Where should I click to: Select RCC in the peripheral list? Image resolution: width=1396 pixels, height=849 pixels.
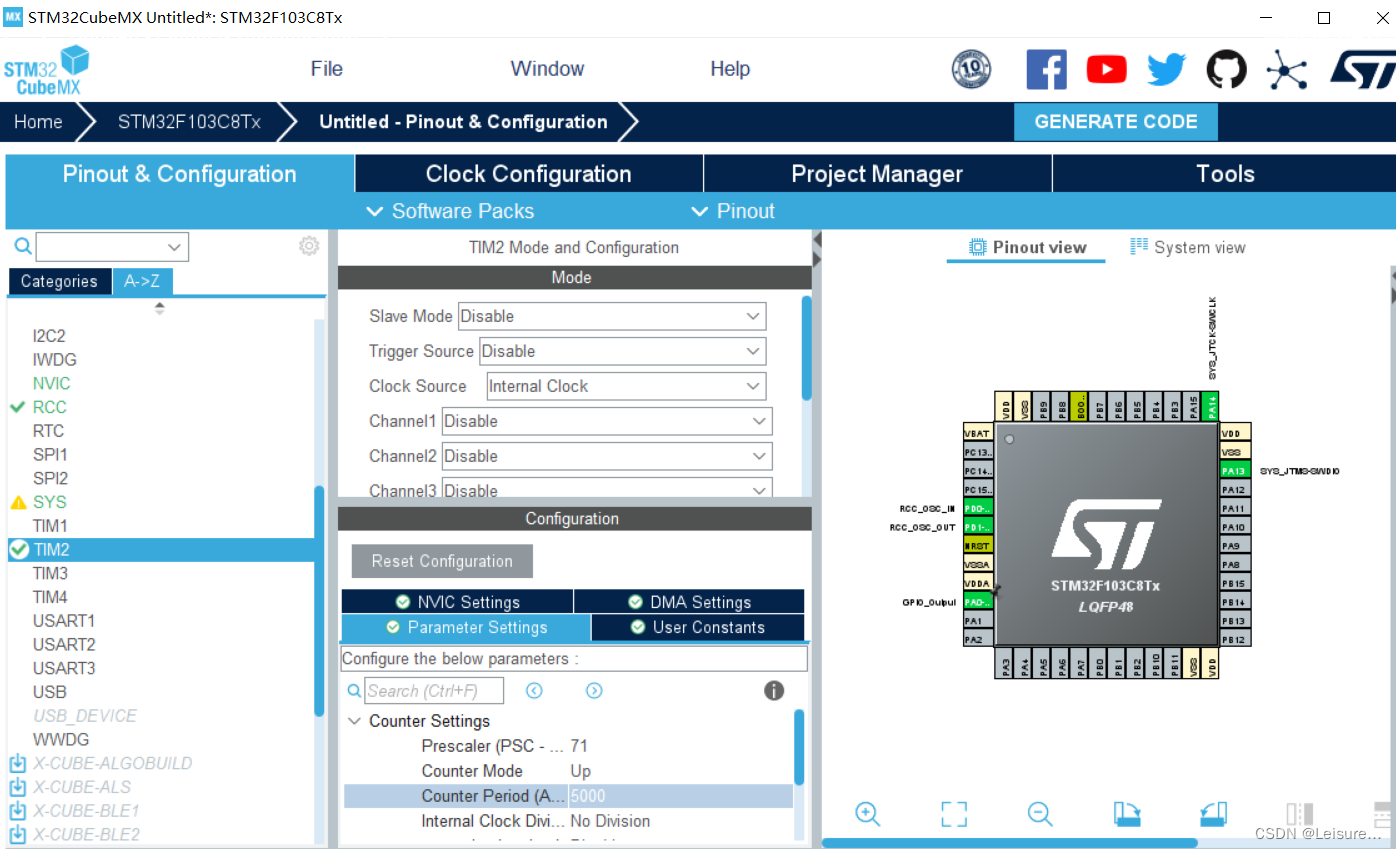pyautogui.click(x=49, y=407)
